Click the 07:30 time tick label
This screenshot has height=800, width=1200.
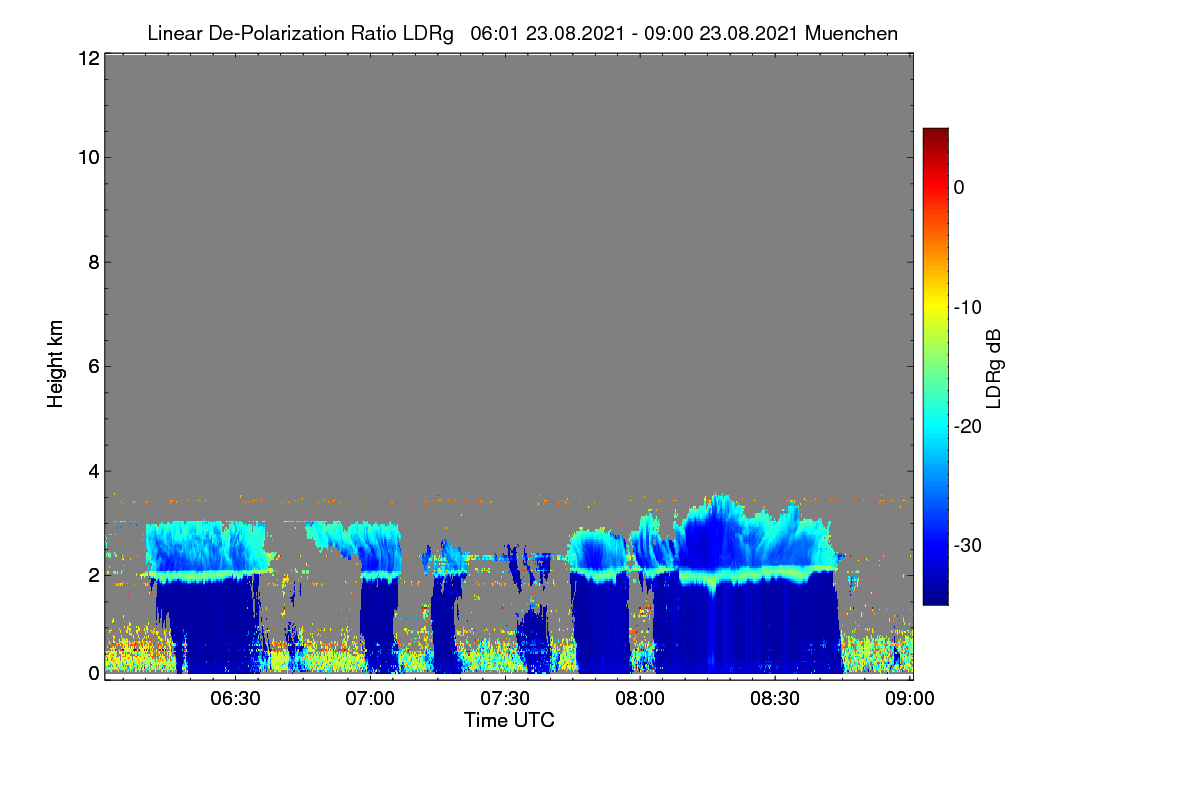pos(505,698)
